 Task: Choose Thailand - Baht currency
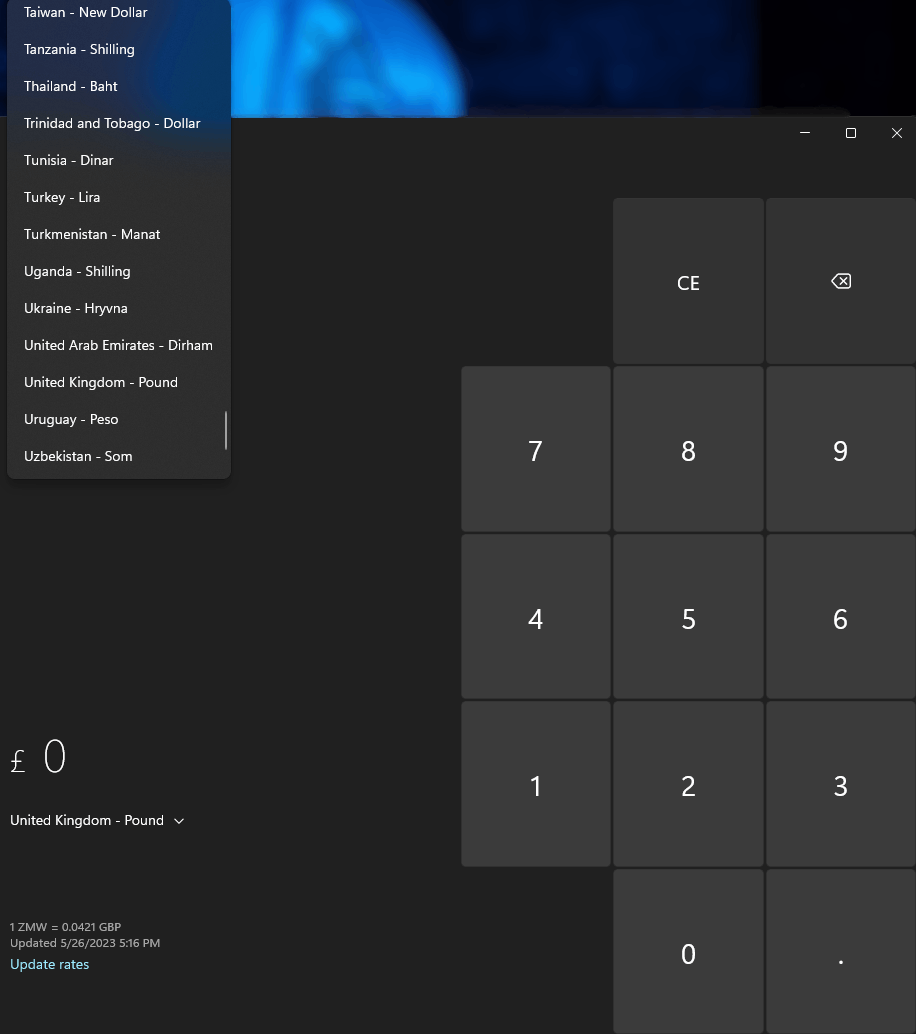coord(119,86)
